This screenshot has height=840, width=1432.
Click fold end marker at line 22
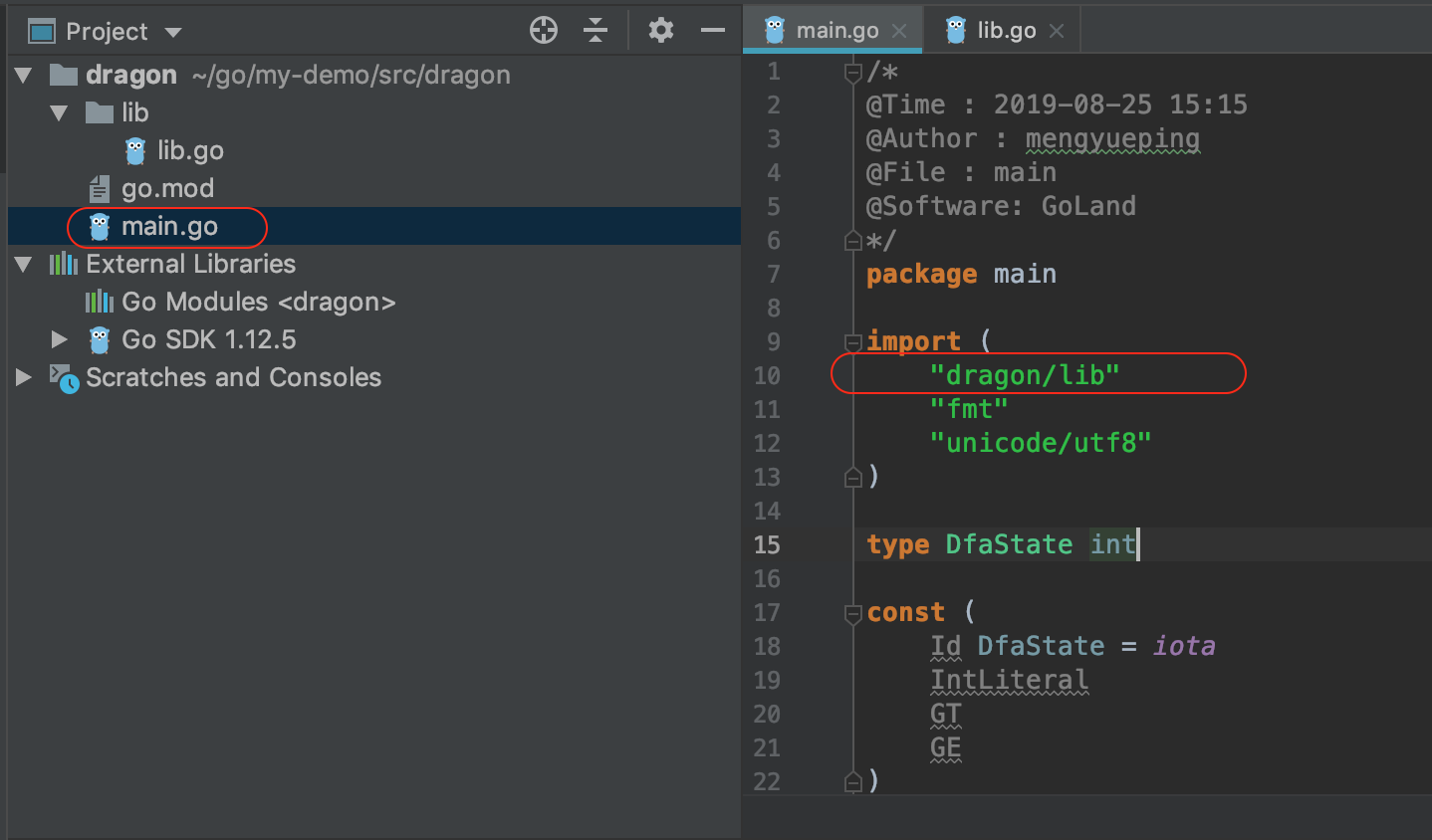point(852,782)
